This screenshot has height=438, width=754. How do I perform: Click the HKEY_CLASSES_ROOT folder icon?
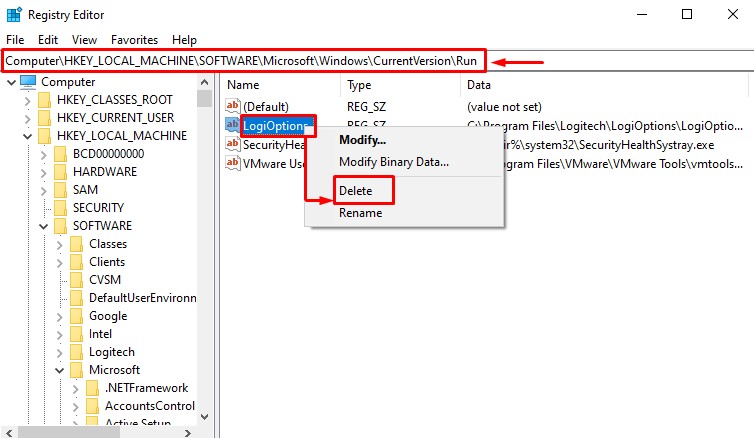[44, 100]
